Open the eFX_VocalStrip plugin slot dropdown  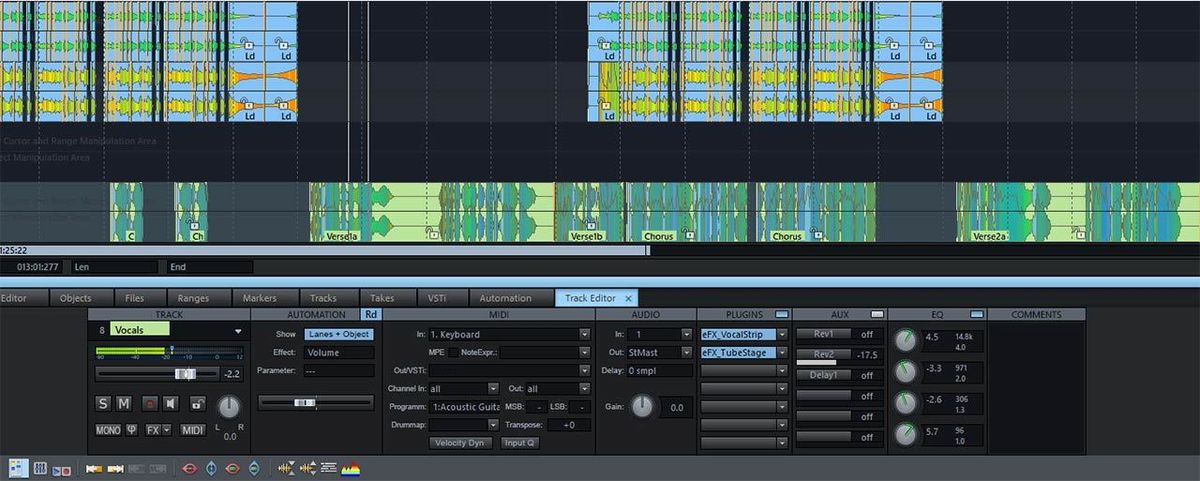(x=782, y=334)
